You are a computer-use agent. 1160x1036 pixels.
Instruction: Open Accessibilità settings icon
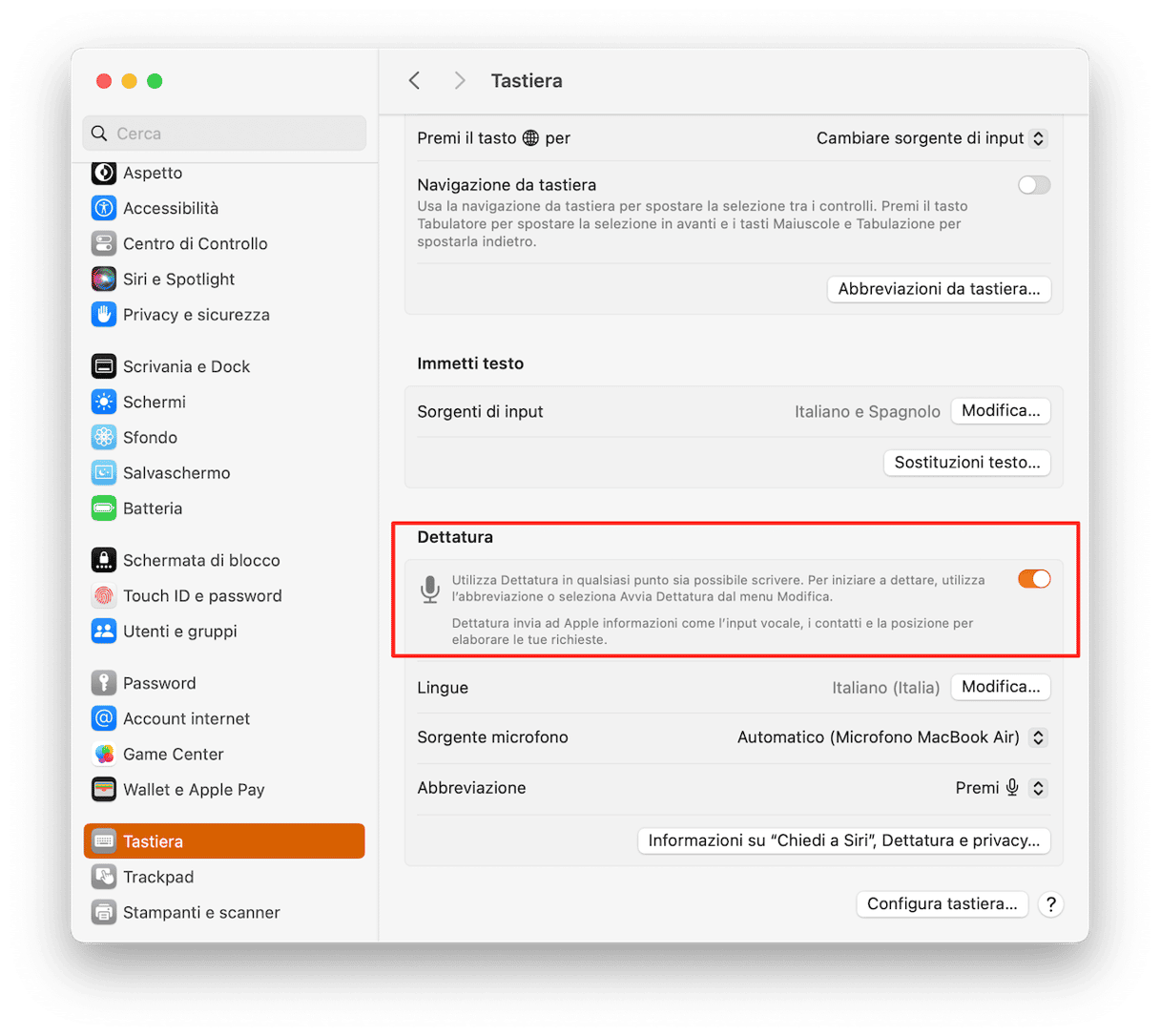tap(104, 208)
